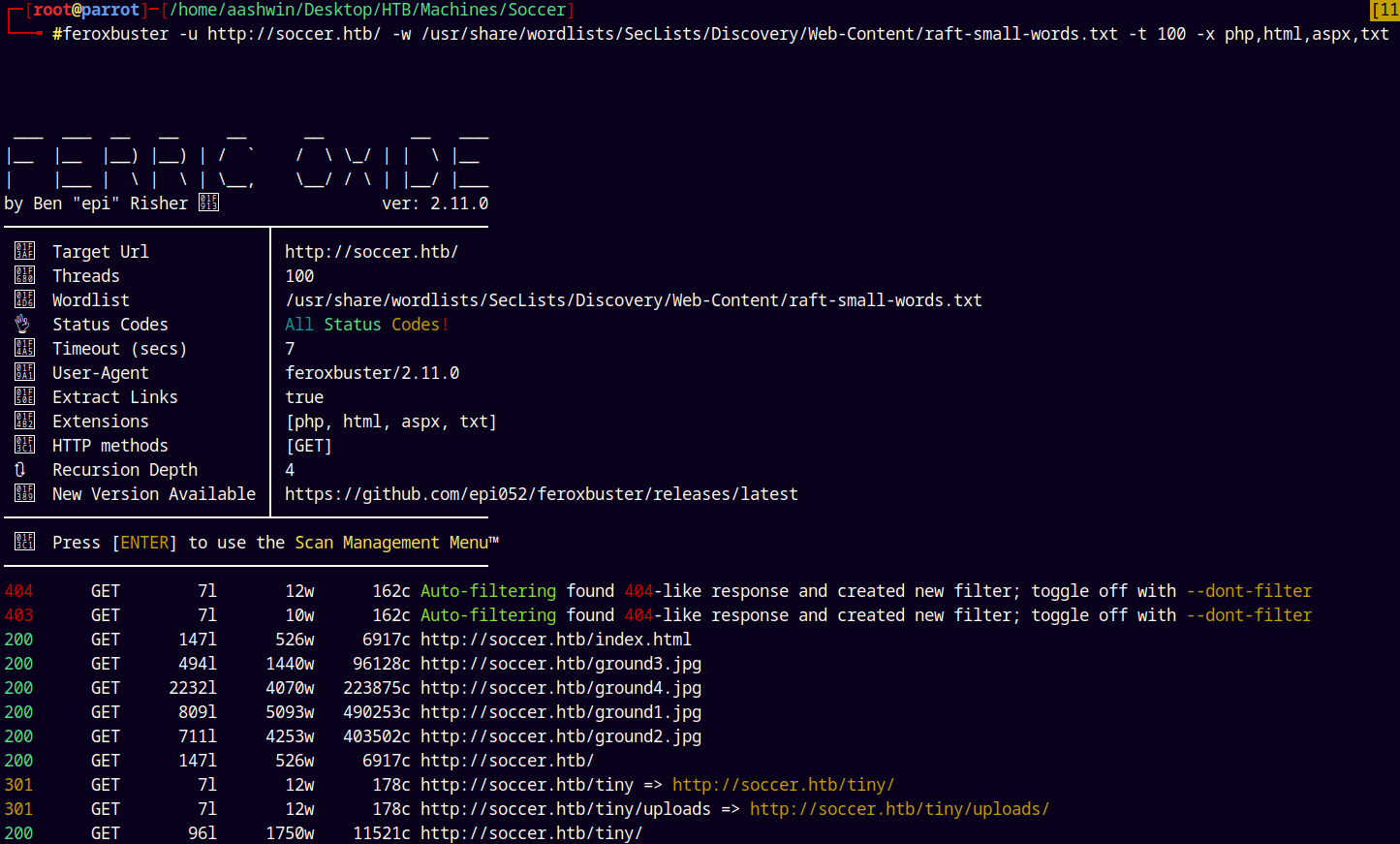Click the User-Agent row icon
This screenshot has height=844, width=1400.
click(x=24, y=372)
